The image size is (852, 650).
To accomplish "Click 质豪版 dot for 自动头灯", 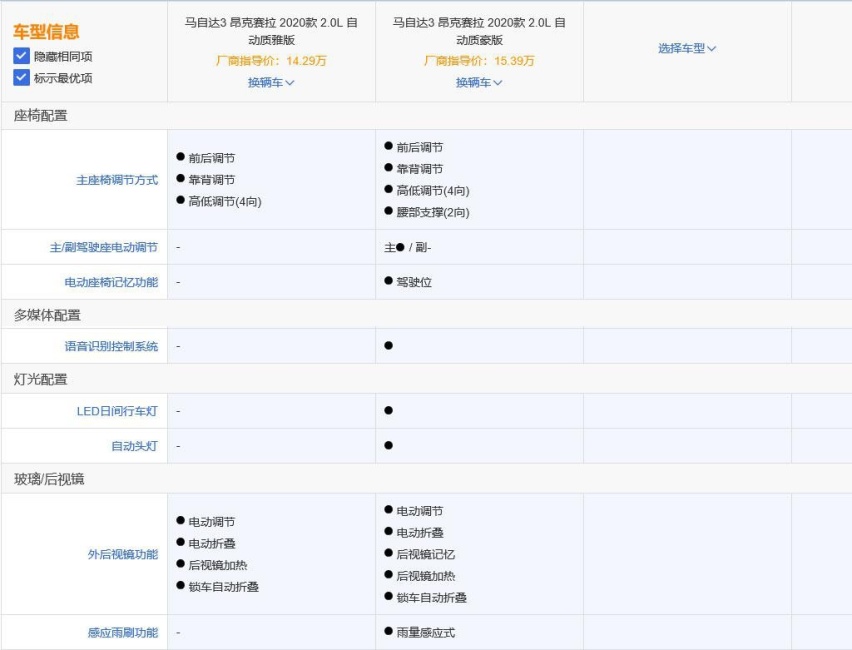I will click(x=389, y=445).
